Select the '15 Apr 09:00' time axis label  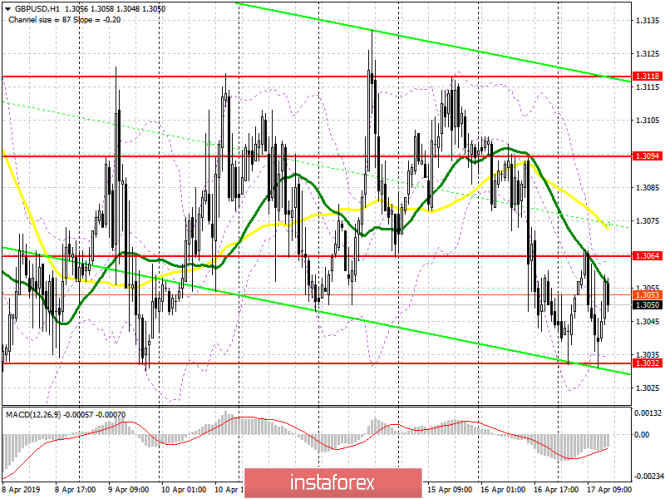click(450, 489)
